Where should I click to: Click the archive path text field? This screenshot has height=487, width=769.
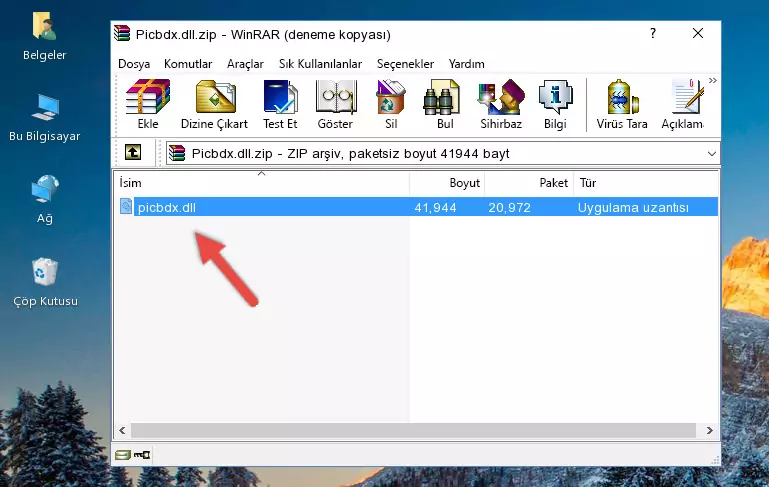(x=443, y=154)
